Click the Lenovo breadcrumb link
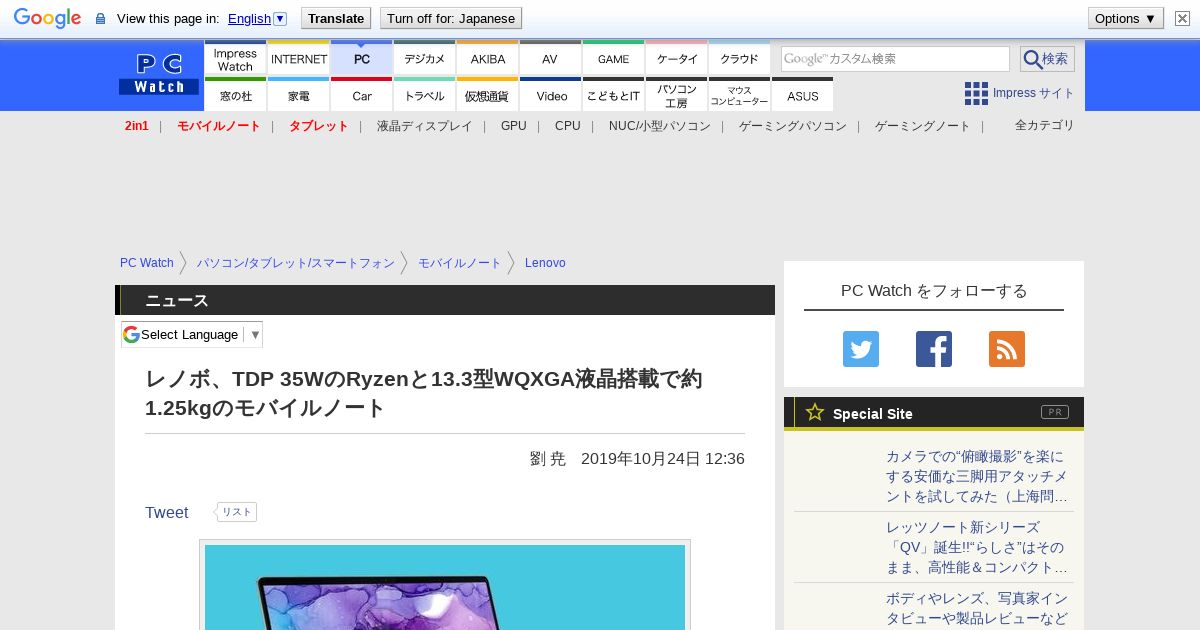Screen dimensions: 1200x630 (x=545, y=263)
